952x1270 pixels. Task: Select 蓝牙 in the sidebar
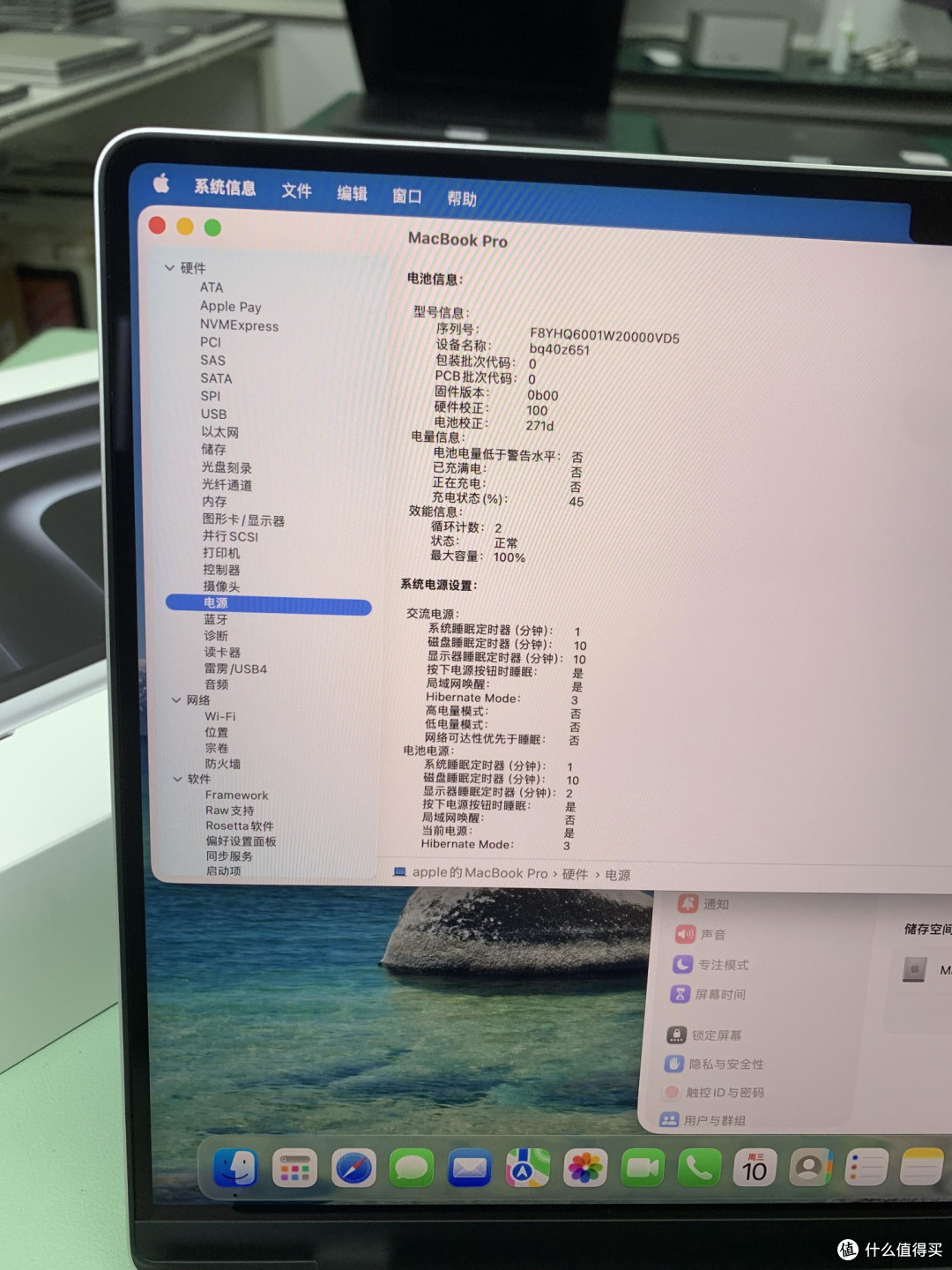(x=216, y=619)
